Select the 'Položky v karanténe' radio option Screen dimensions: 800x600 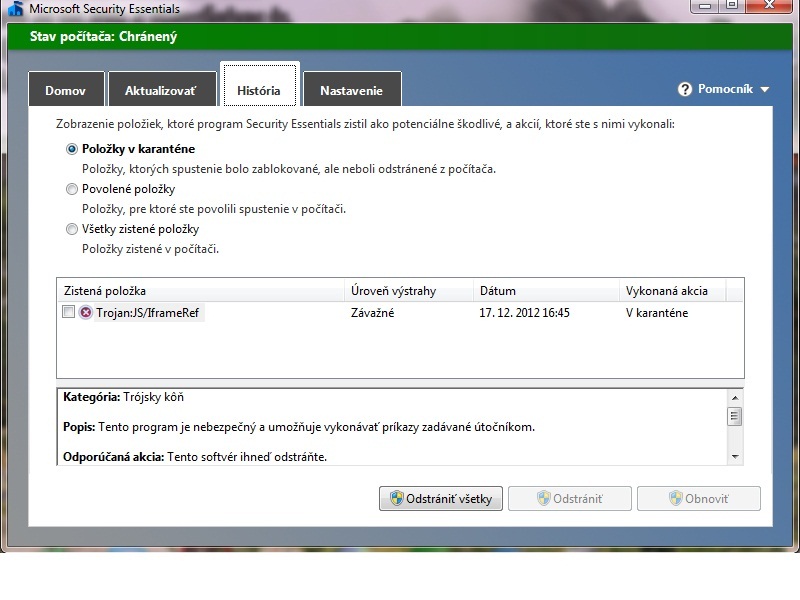tap(71, 149)
